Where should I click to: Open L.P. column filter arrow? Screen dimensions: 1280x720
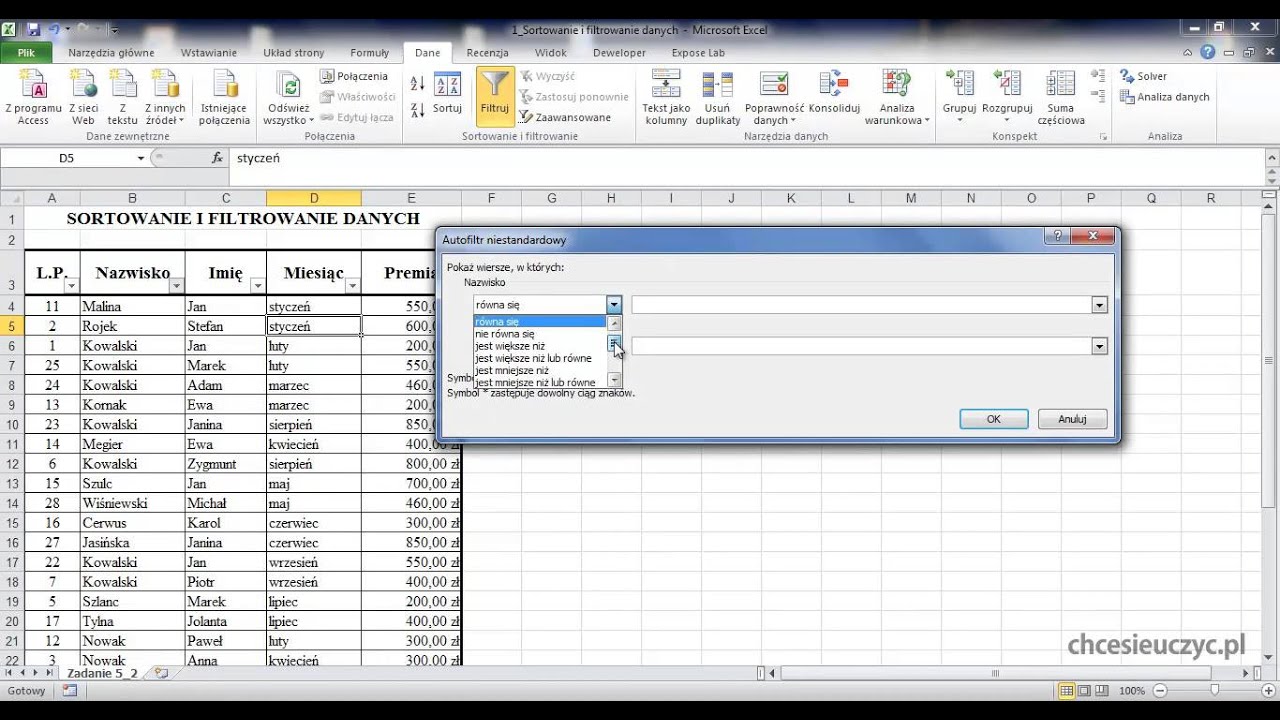72,286
